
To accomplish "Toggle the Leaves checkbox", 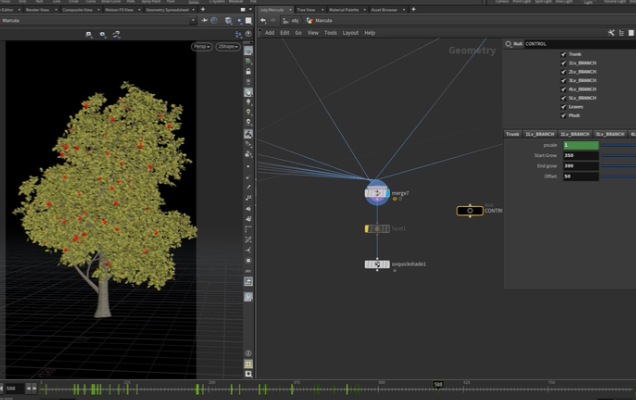I will pyautogui.click(x=564, y=108).
